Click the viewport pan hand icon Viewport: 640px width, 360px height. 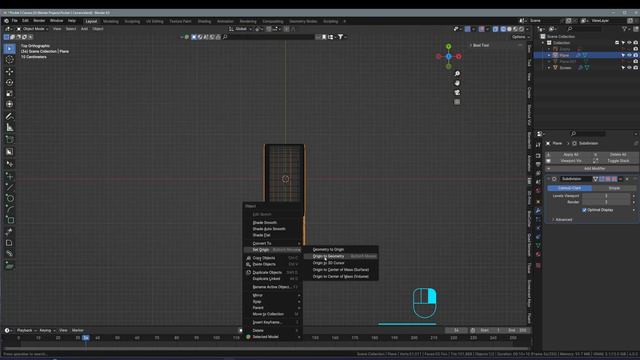(457, 83)
